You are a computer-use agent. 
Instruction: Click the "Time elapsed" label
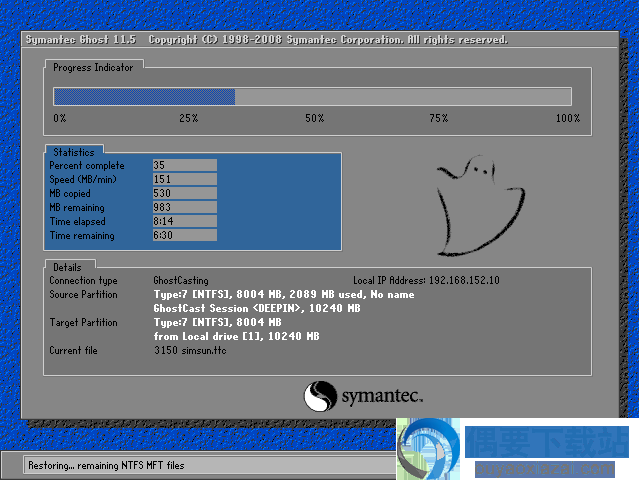[78, 222]
